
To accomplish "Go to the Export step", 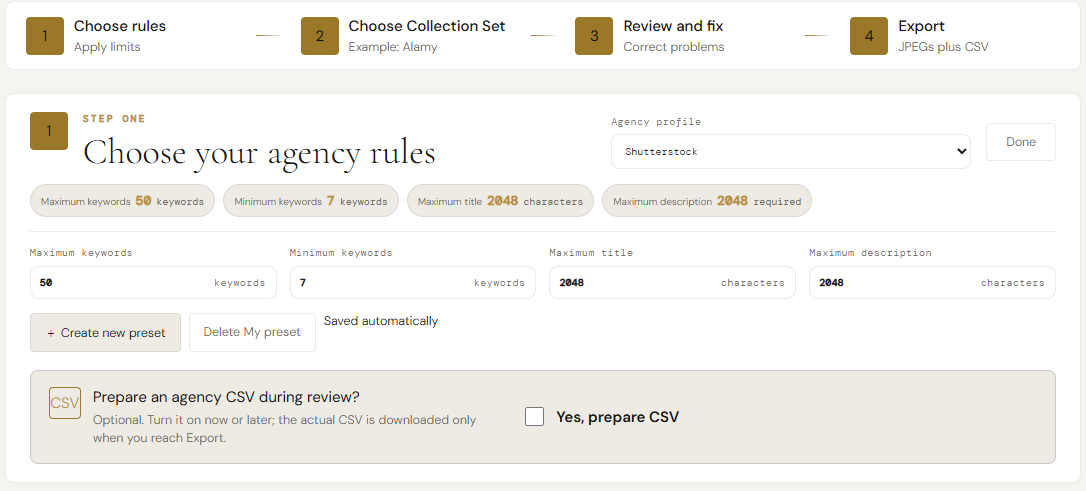I will 921,26.
